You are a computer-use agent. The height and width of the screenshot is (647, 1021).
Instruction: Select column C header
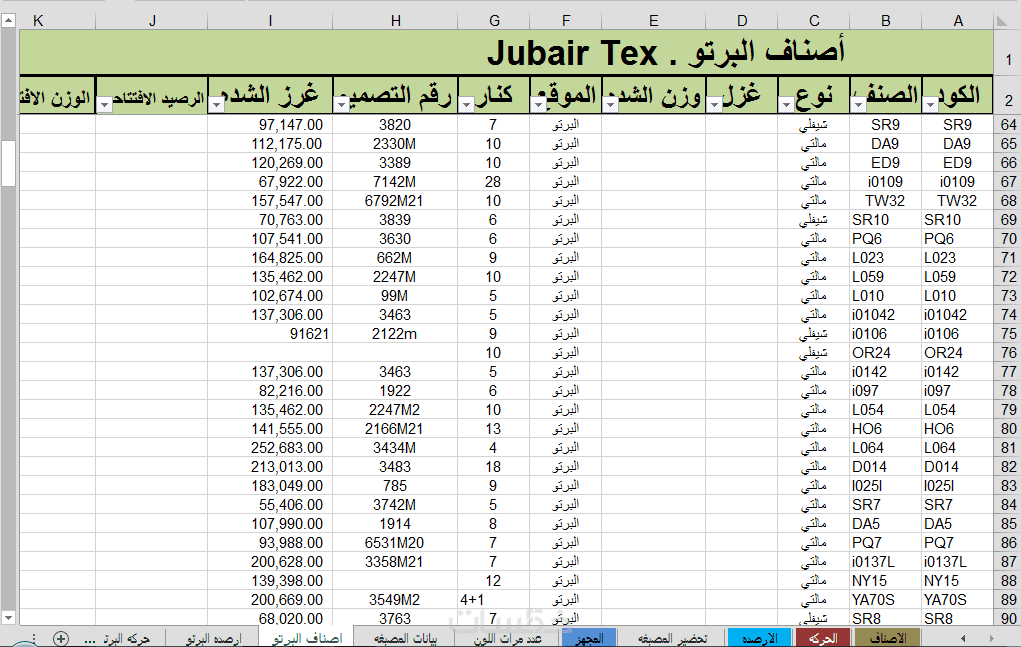(x=814, y=21)
